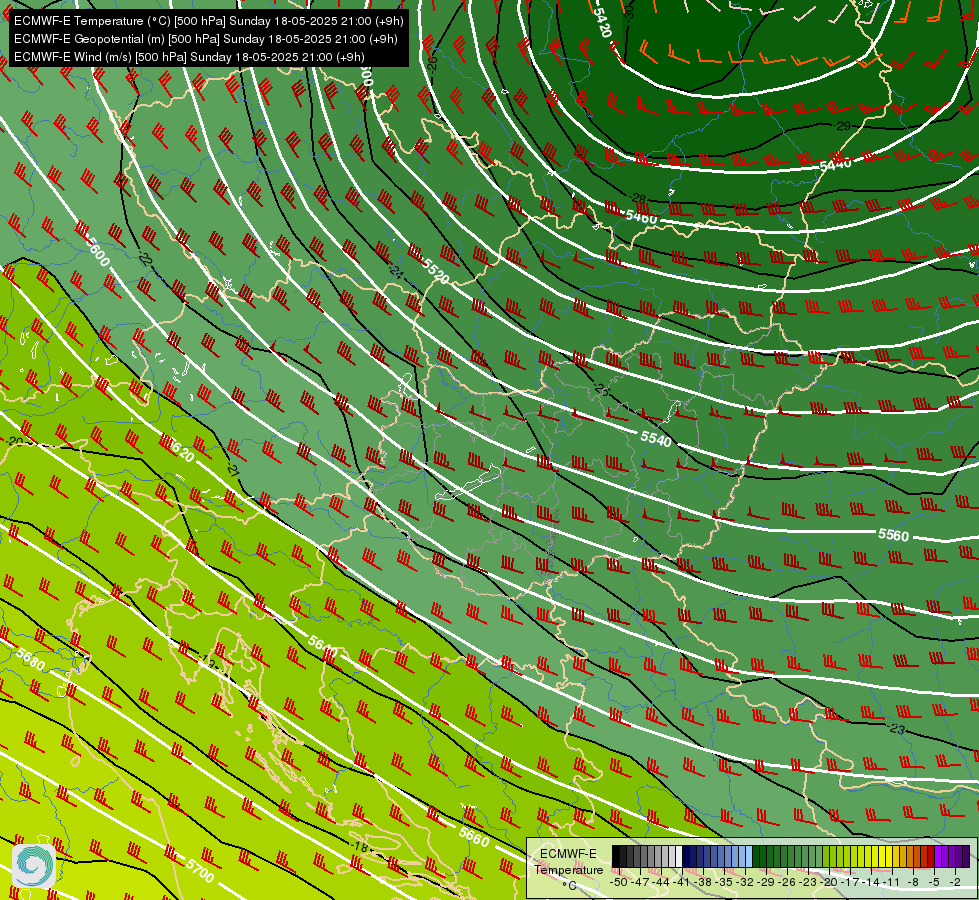Viewport: 979px width, 900px height.
Task: Pick the purple swatch at legend end
Action: click(x=965, y=857)
